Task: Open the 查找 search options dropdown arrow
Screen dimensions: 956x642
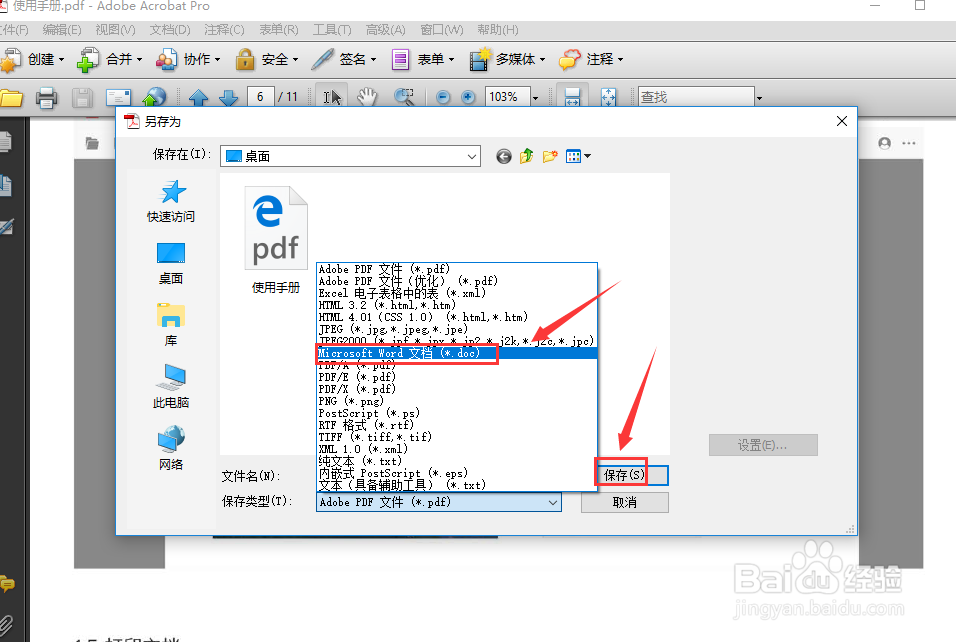Action: pos(760,98)
